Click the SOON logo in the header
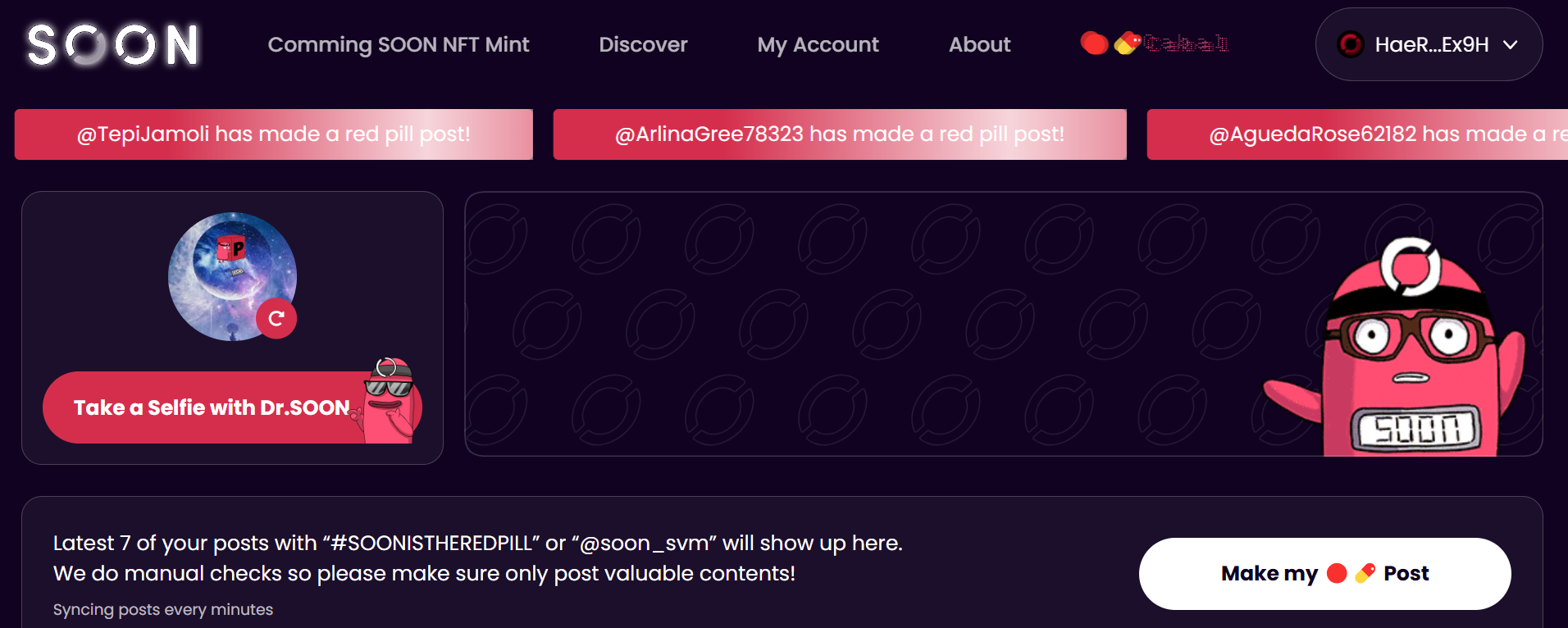 [113, 44]
